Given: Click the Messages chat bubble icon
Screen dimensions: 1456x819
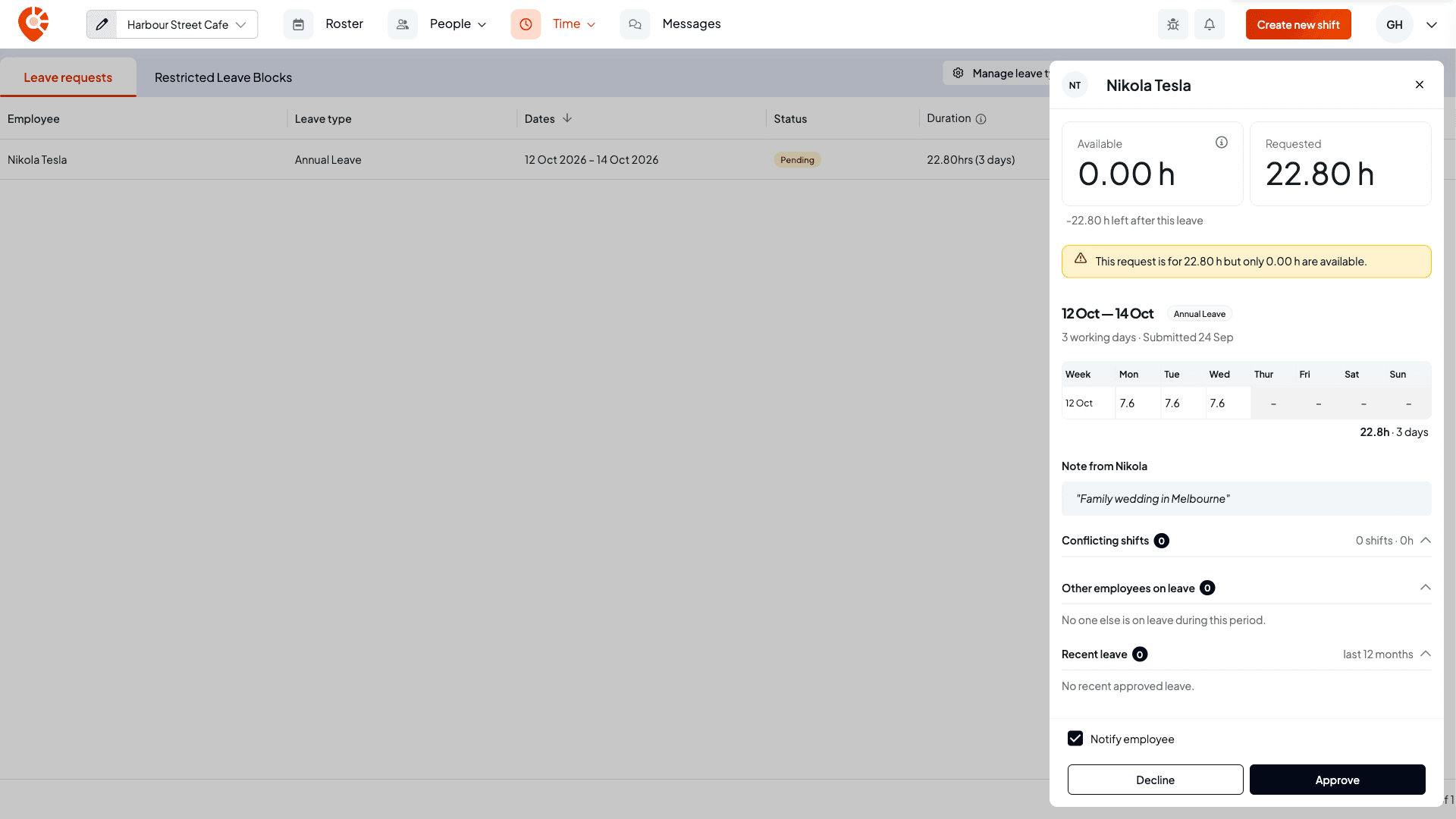Looking at the screenshot, I should pyautogui.click(x=635, y=24).
